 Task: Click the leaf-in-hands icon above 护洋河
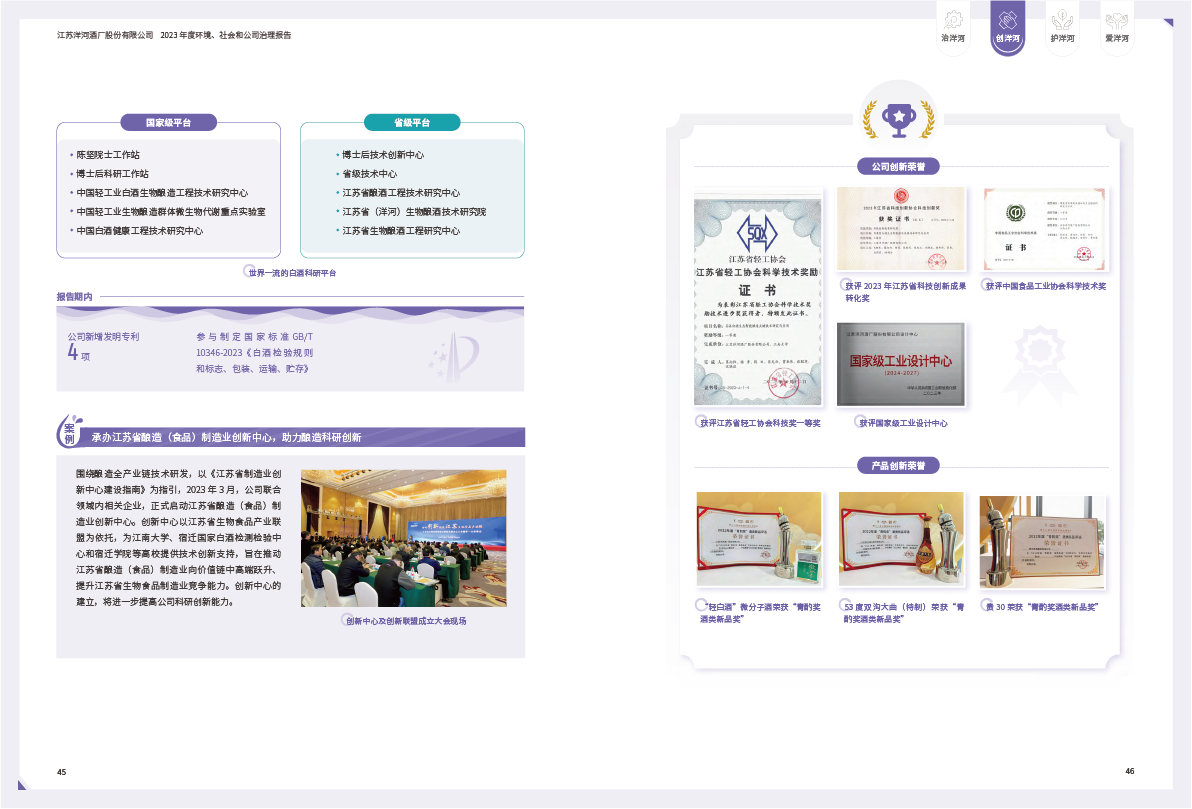point(1062,18)
